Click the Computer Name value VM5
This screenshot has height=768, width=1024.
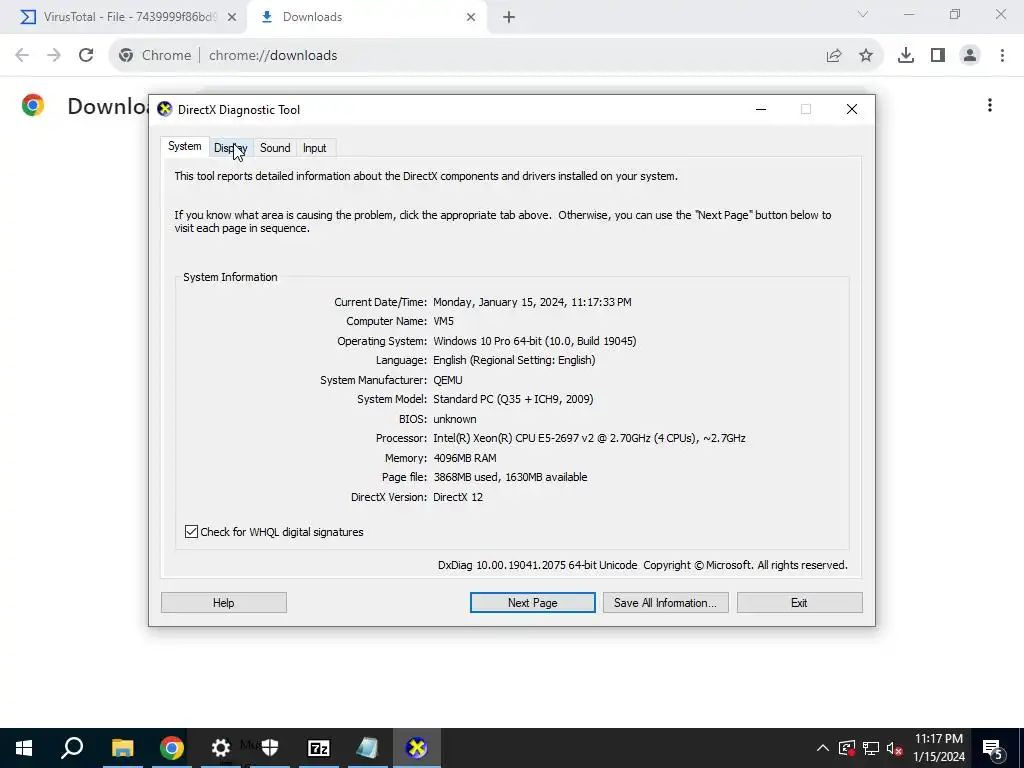[x=443, y=321]
